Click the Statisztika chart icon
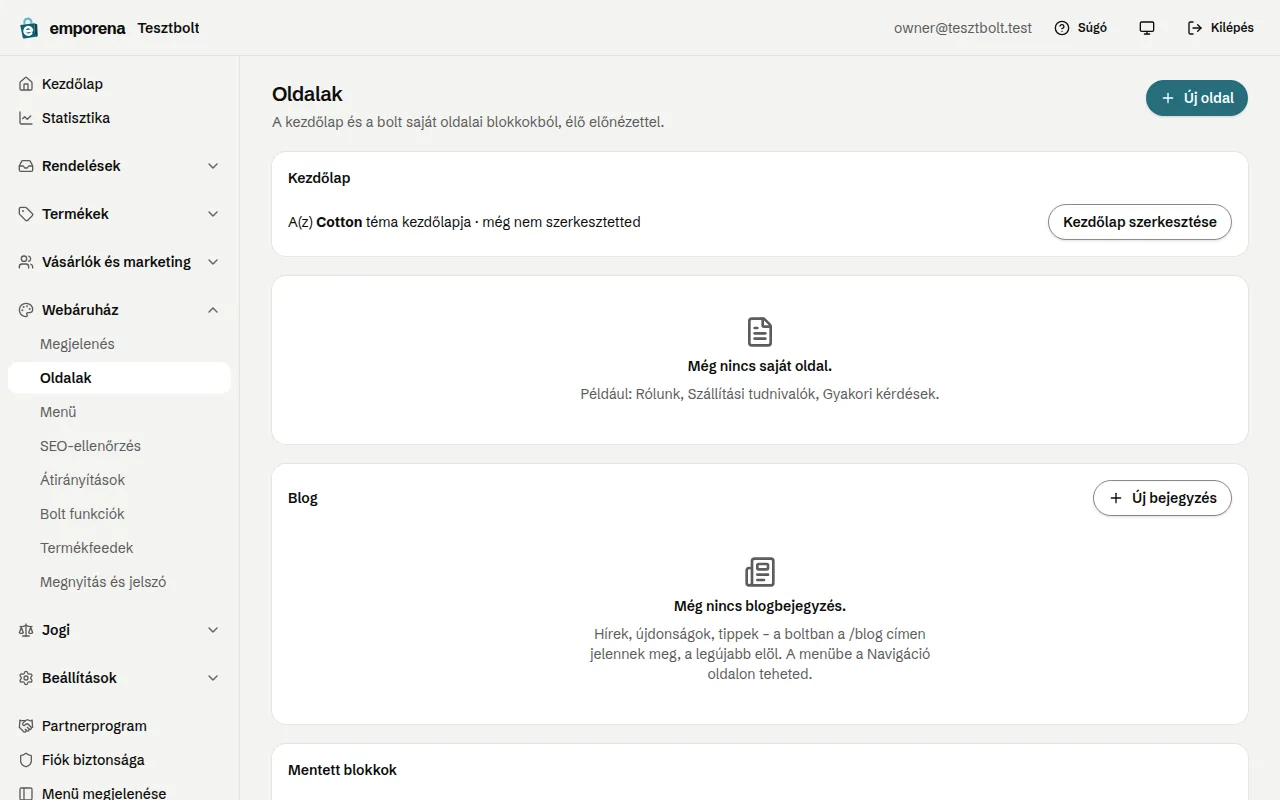 (26, 118)
